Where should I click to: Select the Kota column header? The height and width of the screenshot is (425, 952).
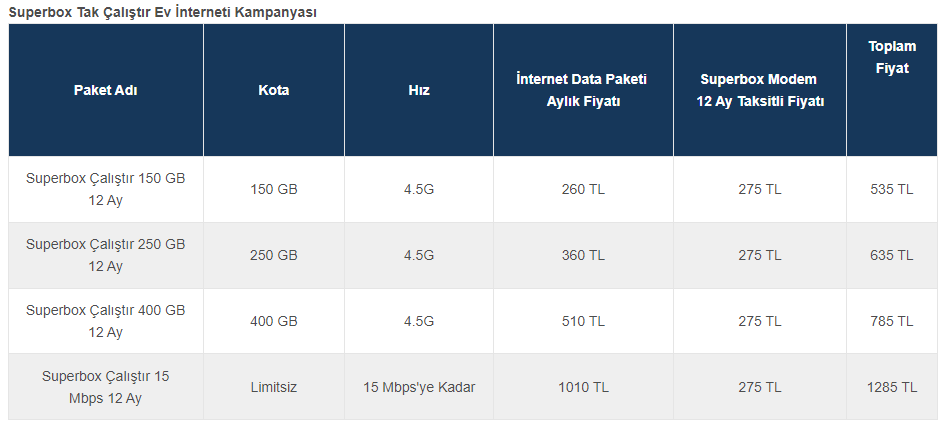pyautogui.click(x=274, y=90)
